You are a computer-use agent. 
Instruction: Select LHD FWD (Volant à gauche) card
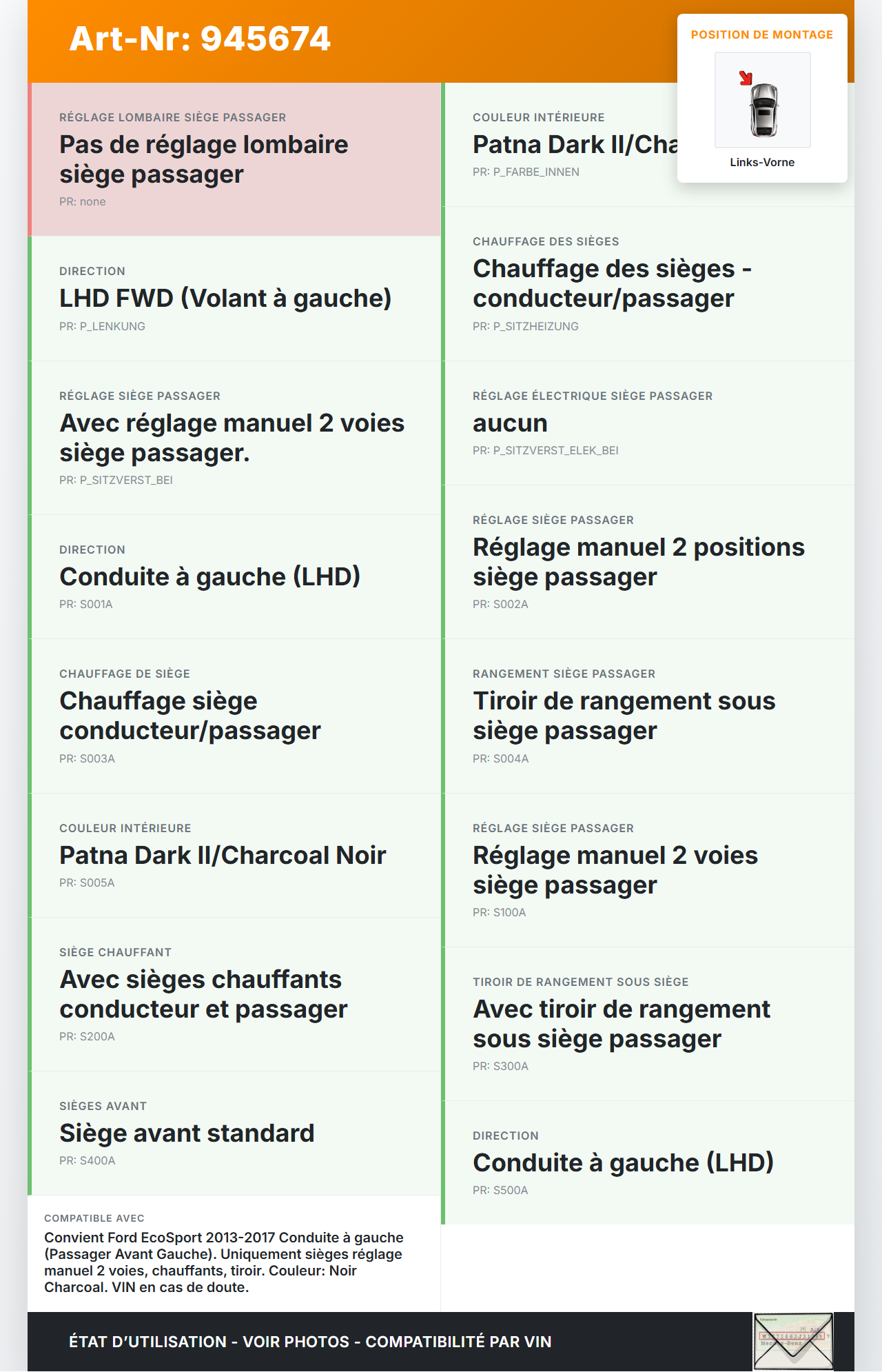point(234,299)
